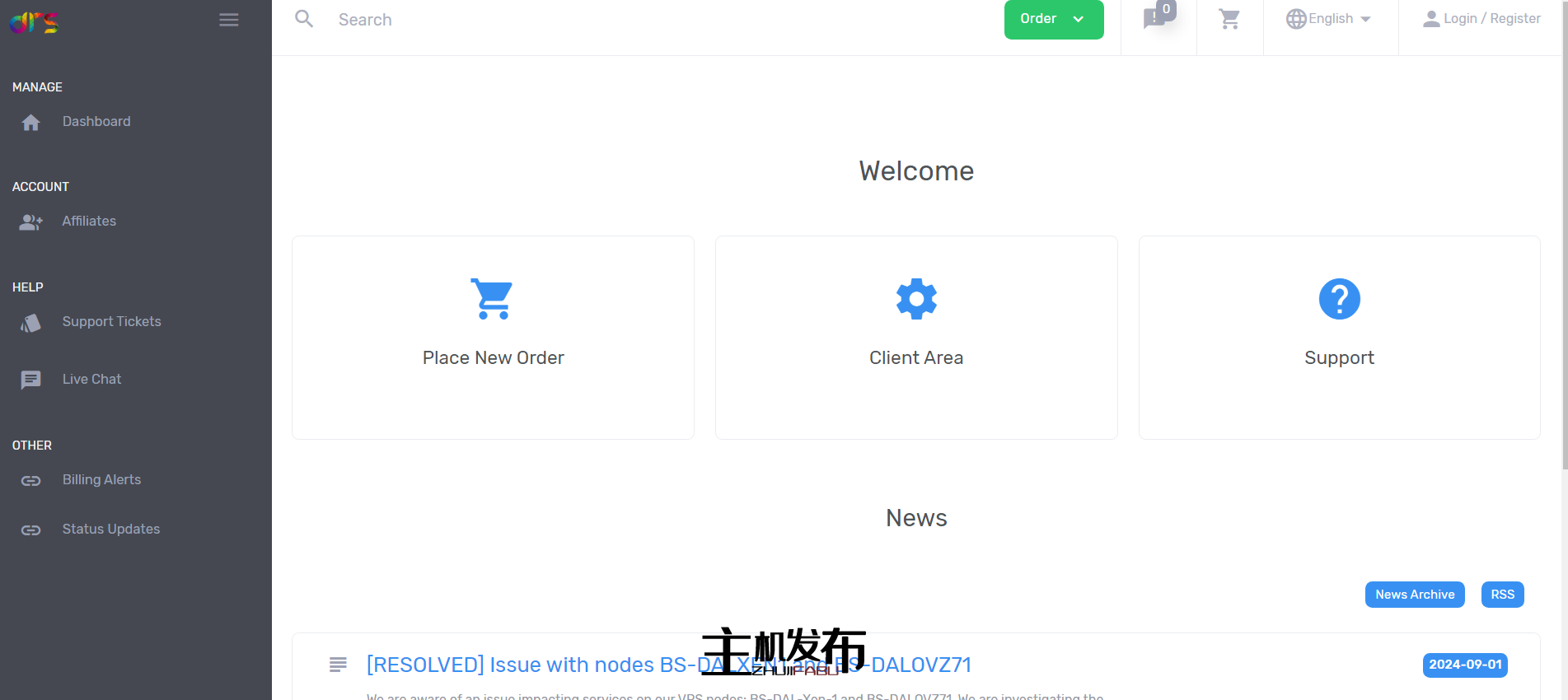Click the RSS button

click(1502, 595)
